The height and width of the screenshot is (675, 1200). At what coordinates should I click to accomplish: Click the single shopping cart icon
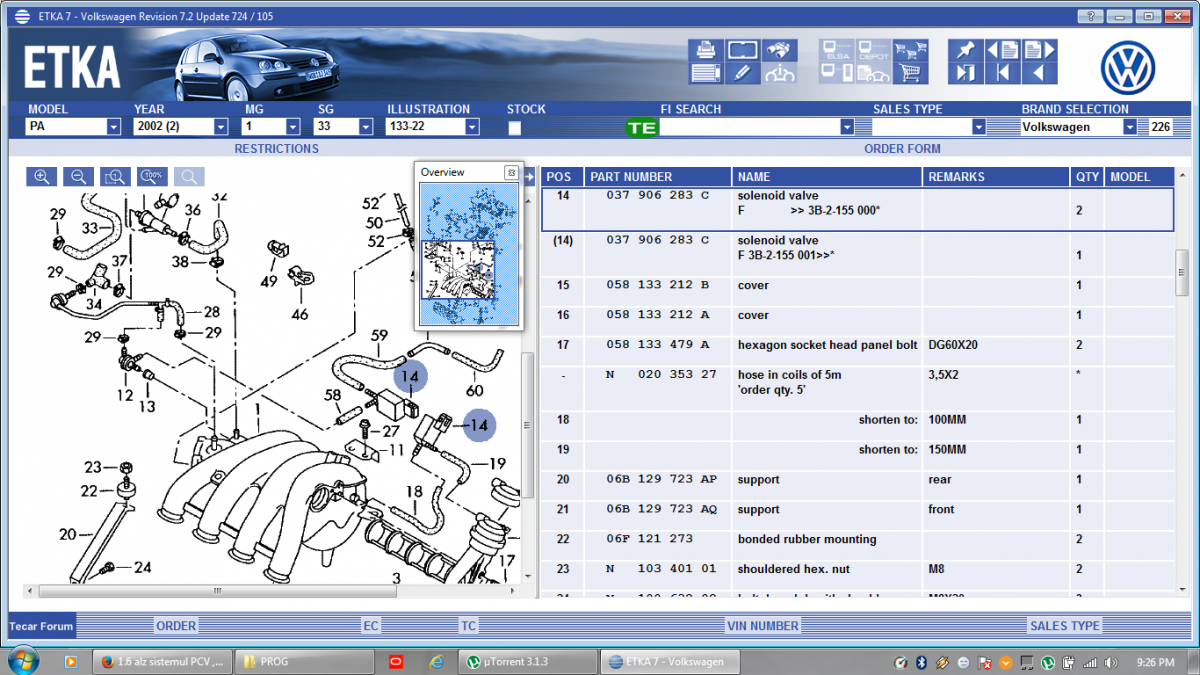click(x=909, y=73)
